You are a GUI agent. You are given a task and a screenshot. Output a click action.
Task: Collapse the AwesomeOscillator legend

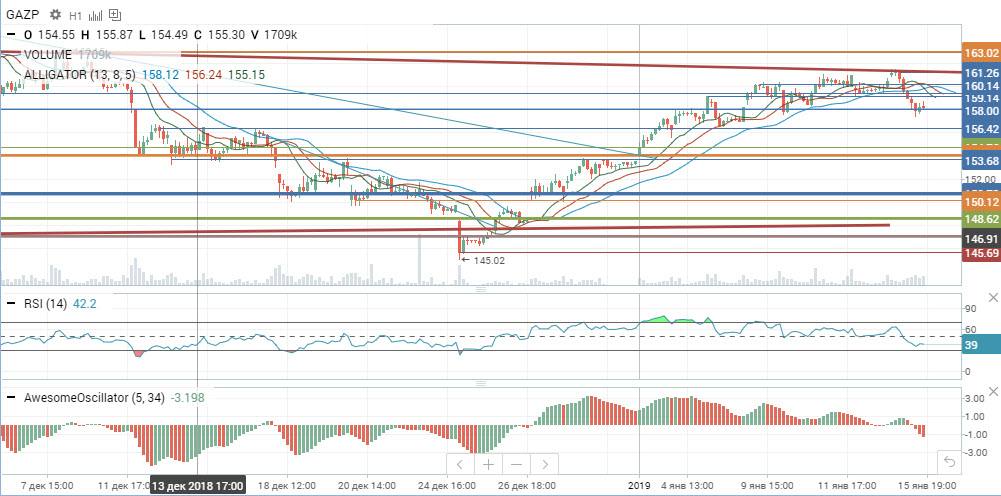11,398
